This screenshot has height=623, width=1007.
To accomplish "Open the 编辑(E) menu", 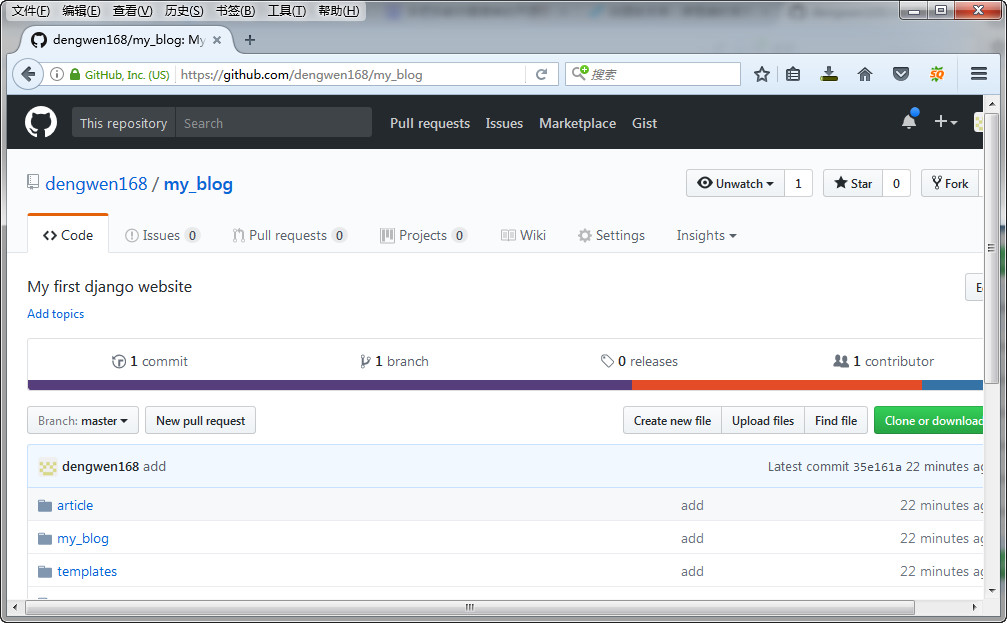I will [81, 11].
